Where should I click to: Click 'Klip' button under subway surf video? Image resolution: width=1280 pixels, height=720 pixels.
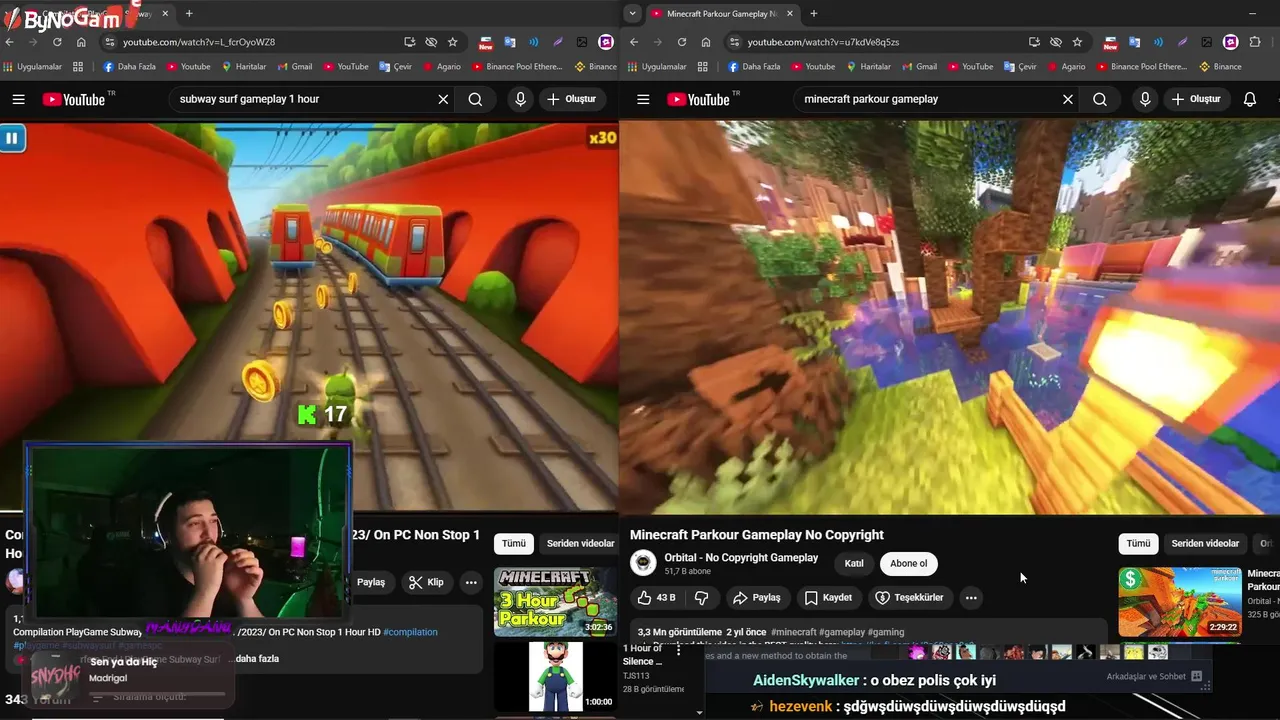[x=426, y=582]
